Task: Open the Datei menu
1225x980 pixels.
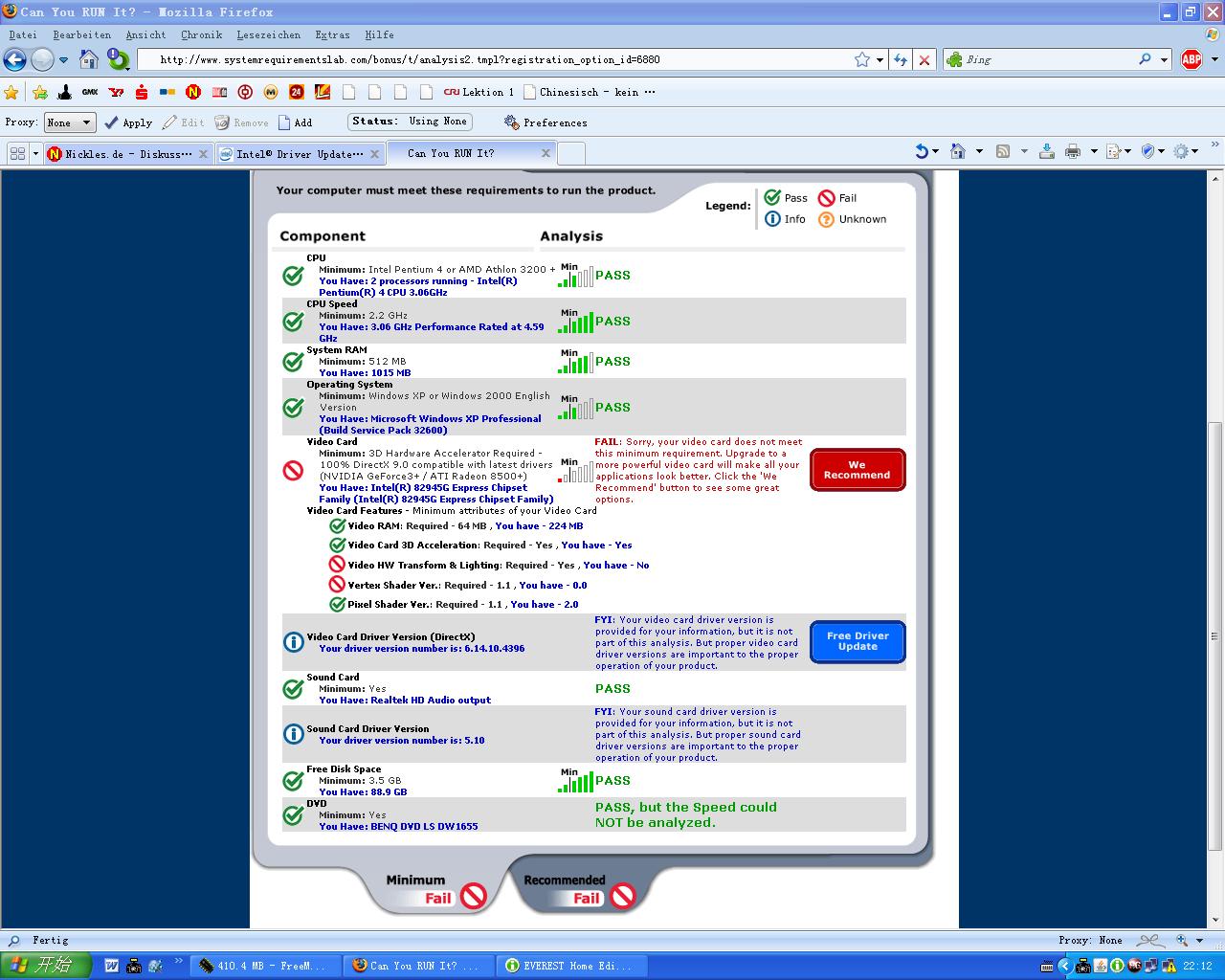Action: point(22,34)
